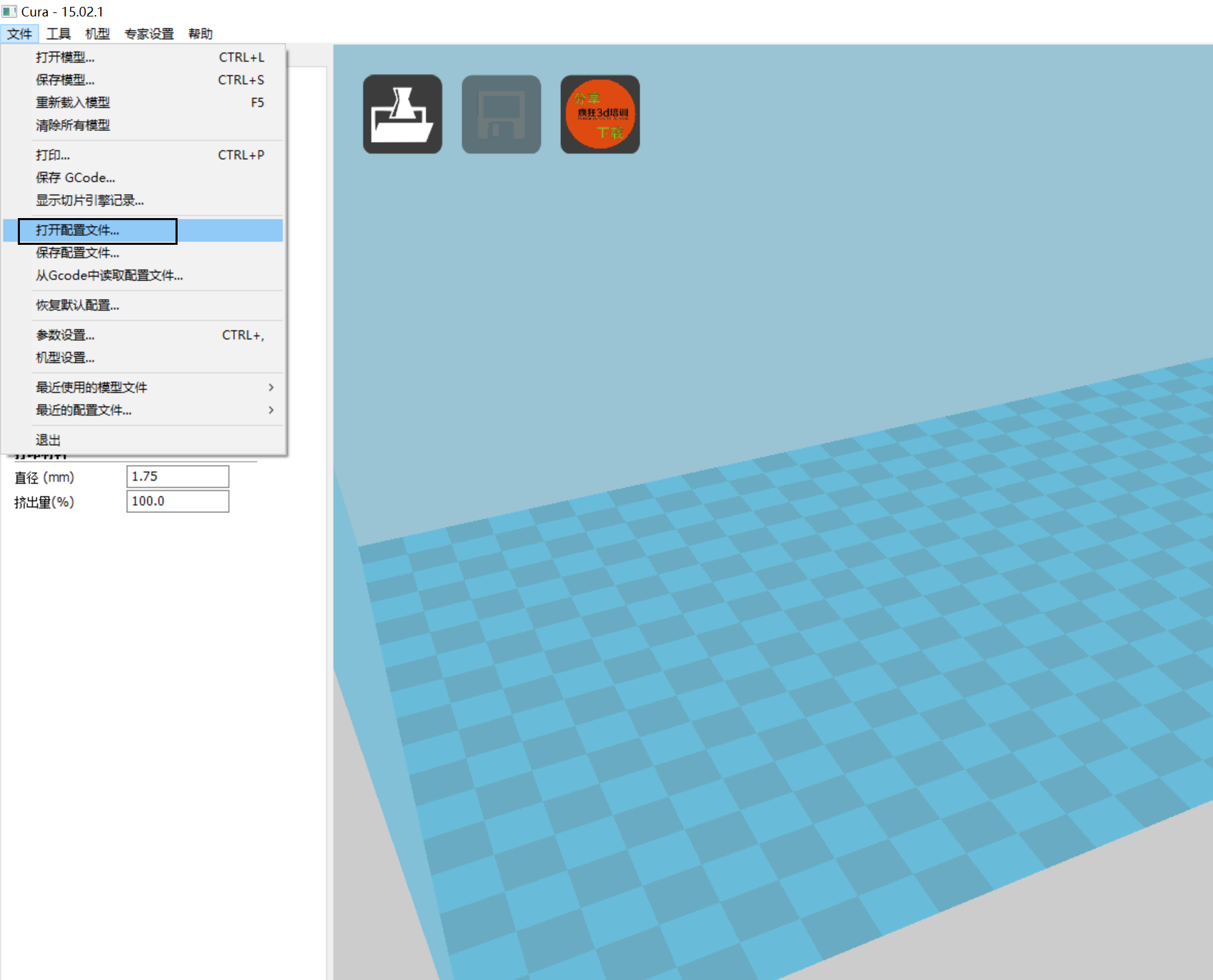Click the 直径 (mm) input field
The width and height of the screenshot is (1213, 980).
pos(178,477)
